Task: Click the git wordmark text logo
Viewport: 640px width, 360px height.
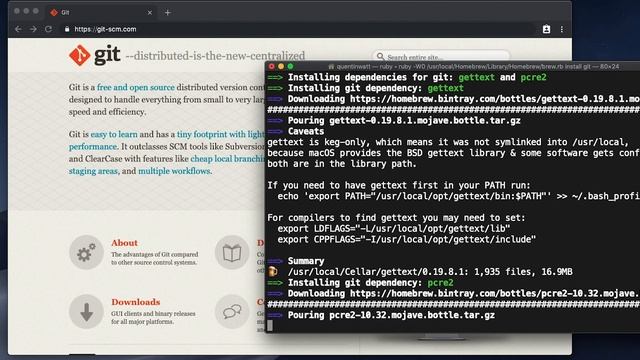Action: click(107, 55)
